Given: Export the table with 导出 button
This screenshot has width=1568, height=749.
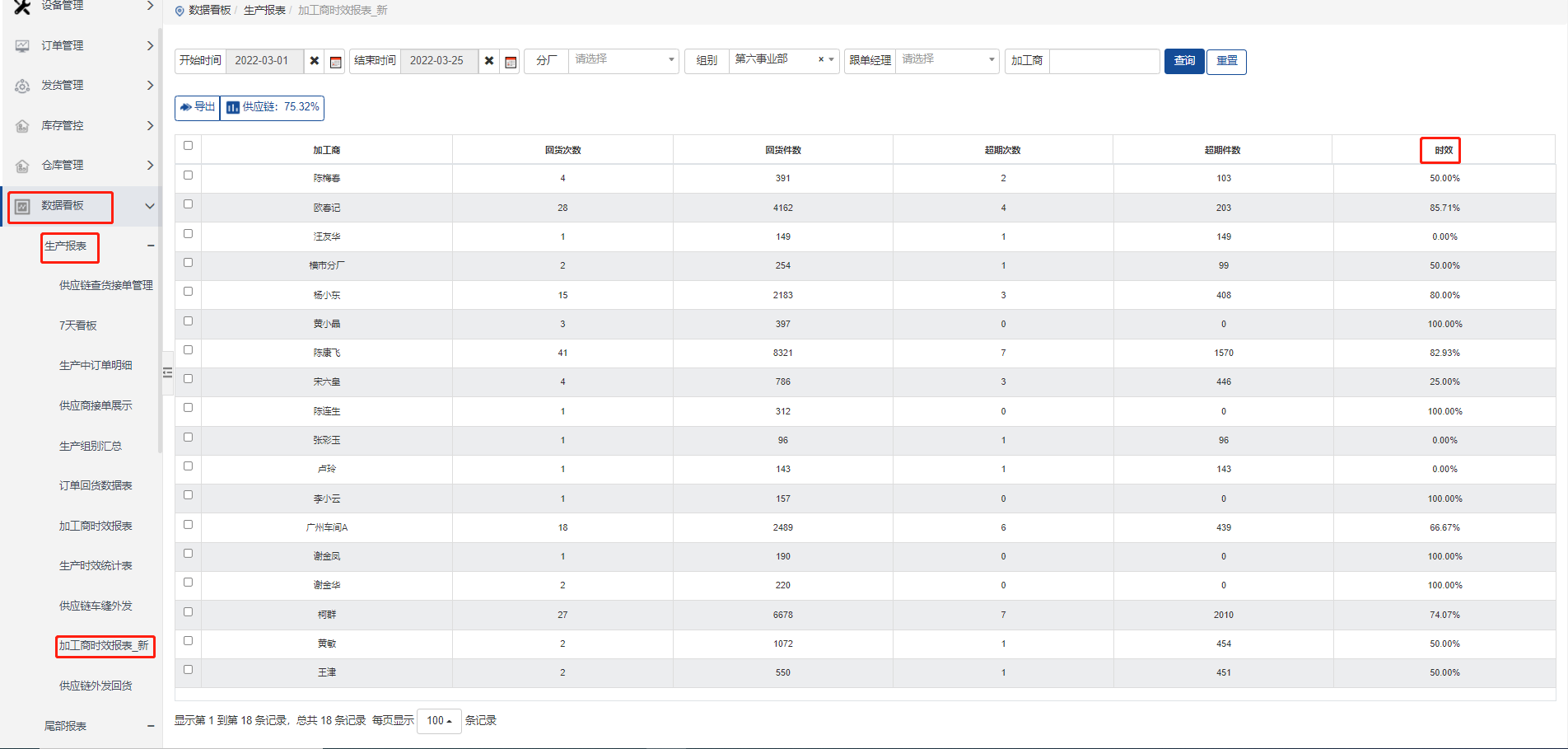Looking at the screenshot, I should click(x=198, y=107).
